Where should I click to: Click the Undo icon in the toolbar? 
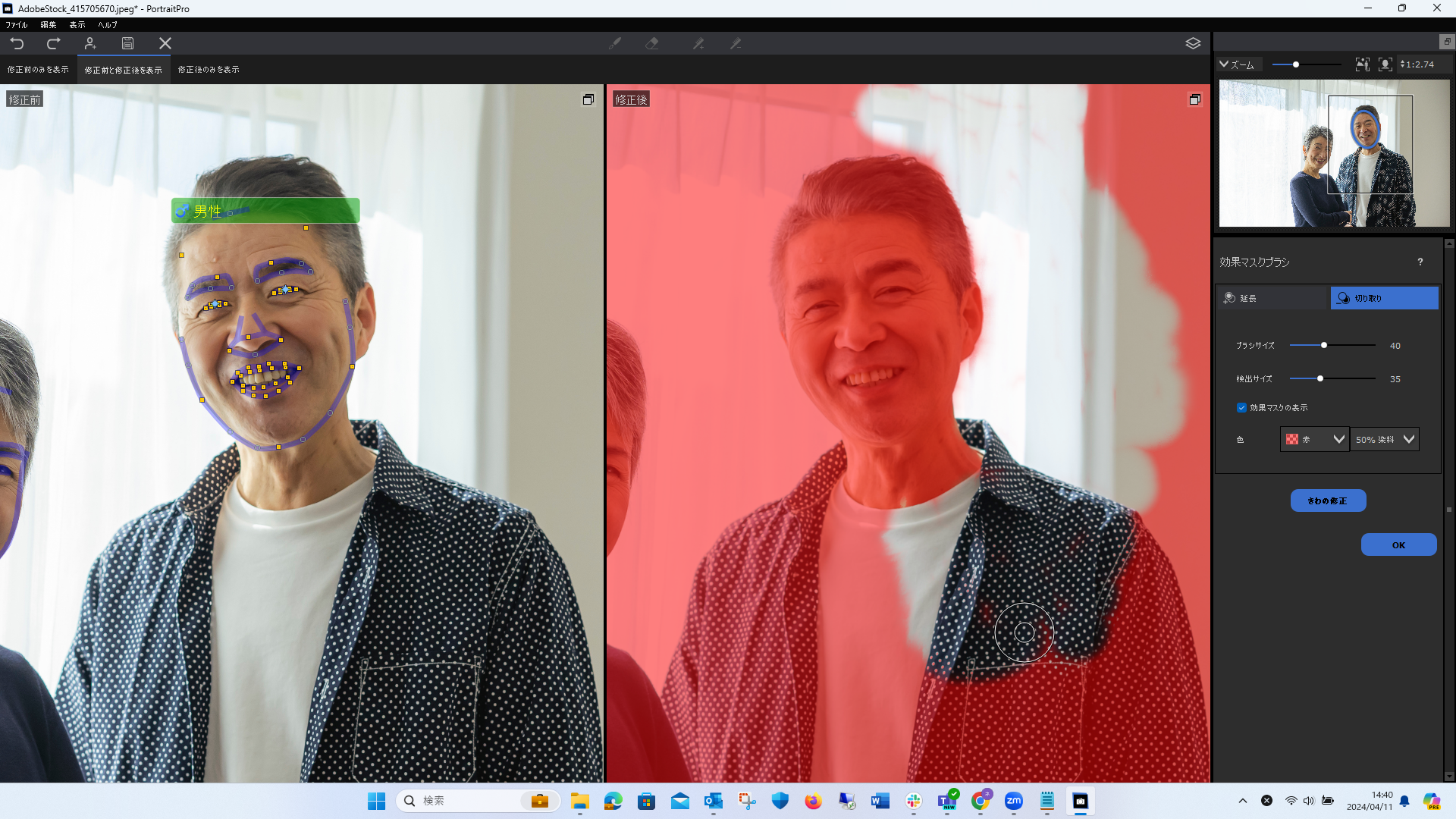(18, 43)
